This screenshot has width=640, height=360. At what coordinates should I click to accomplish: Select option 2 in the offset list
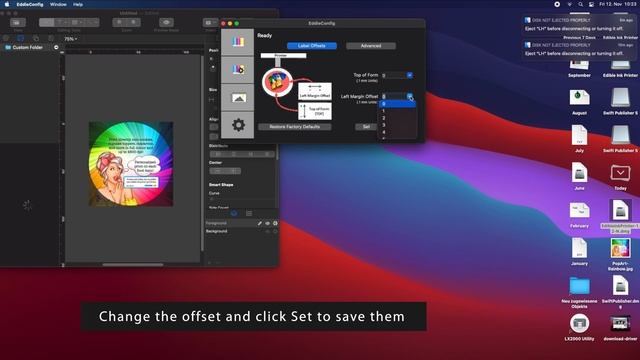point(398,118)
